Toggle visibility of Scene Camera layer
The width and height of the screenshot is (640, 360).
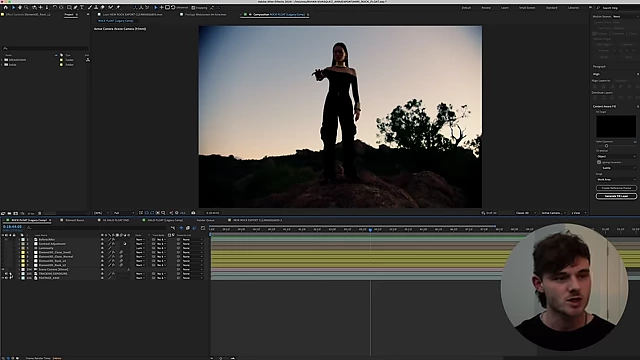tap(2, 269)
